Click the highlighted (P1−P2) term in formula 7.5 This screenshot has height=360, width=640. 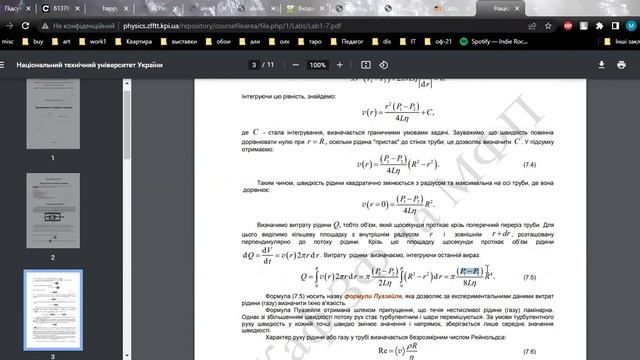[x=470, y=271]
